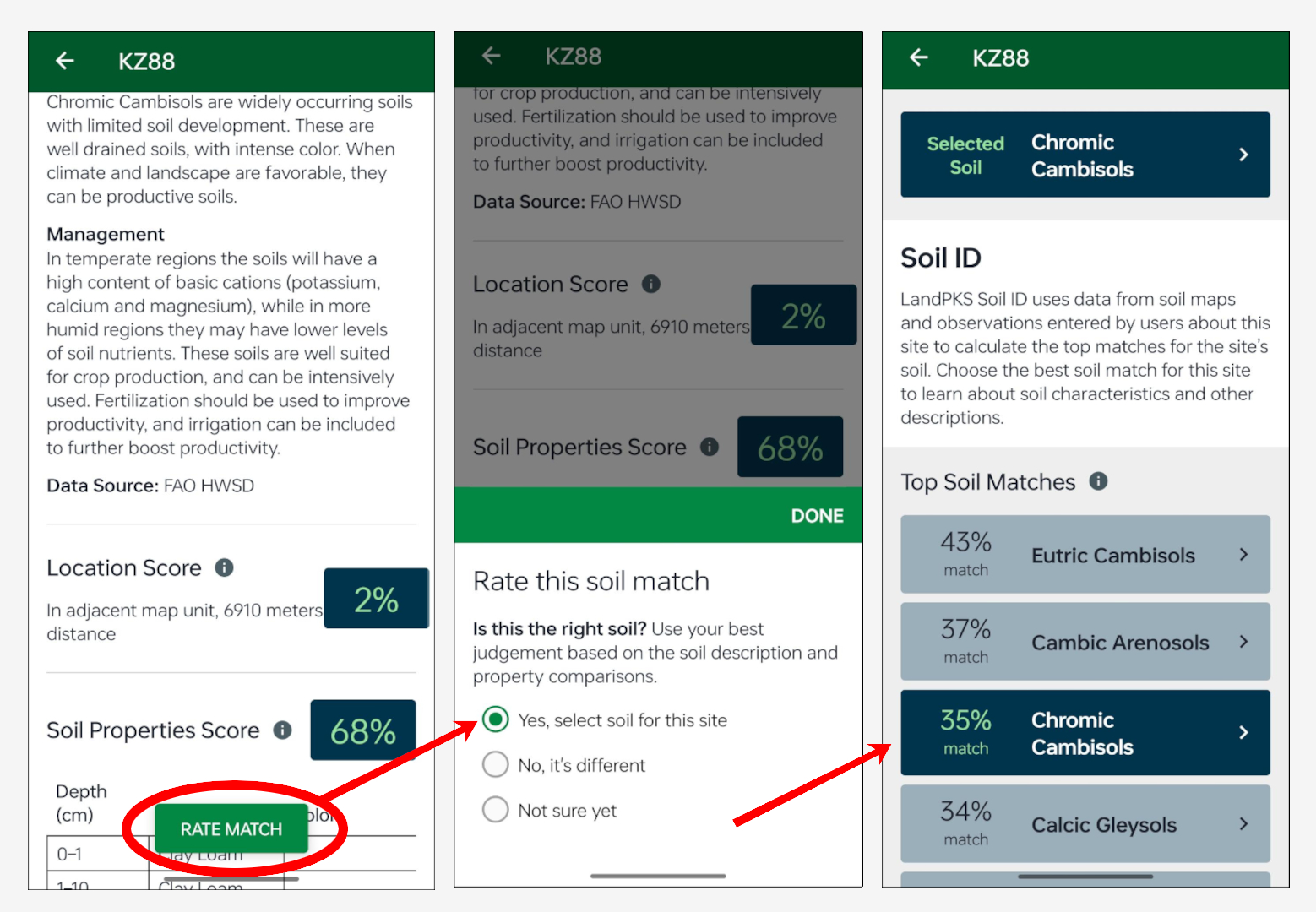1316x912 pixels.
Task: Open the Top Soil Matches info icon
Action: coord(1098,481)
